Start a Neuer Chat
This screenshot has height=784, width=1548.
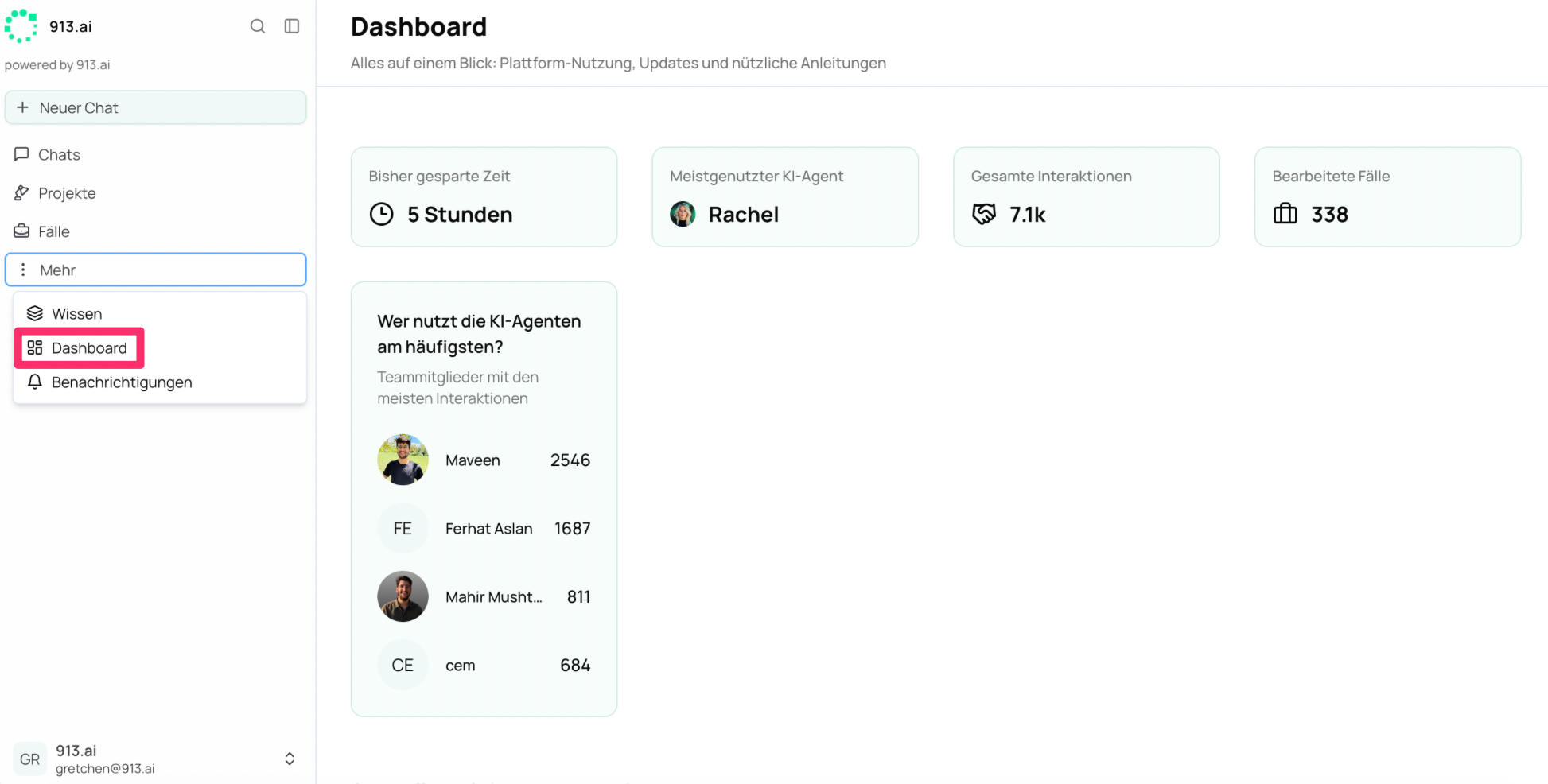click(155, 107)
